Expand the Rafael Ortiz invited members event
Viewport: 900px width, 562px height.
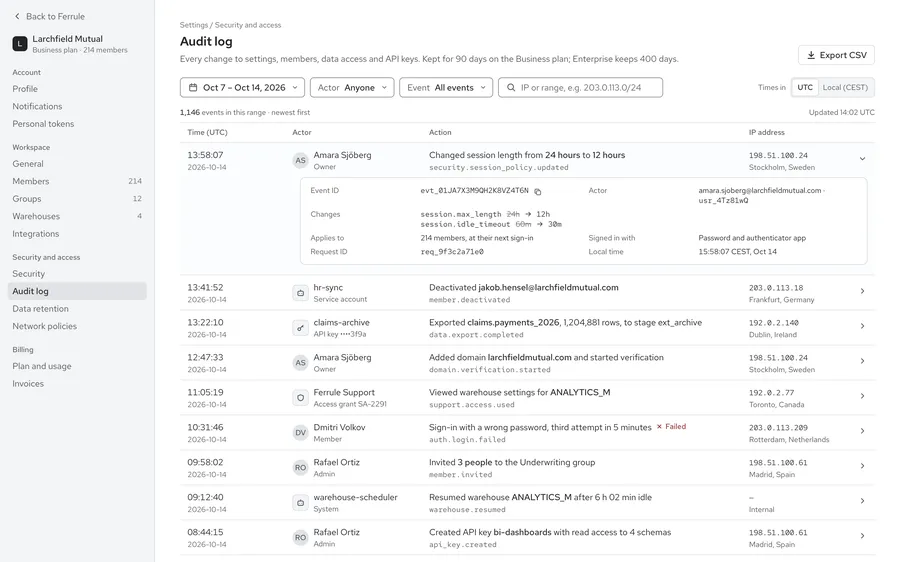(862, 466)
